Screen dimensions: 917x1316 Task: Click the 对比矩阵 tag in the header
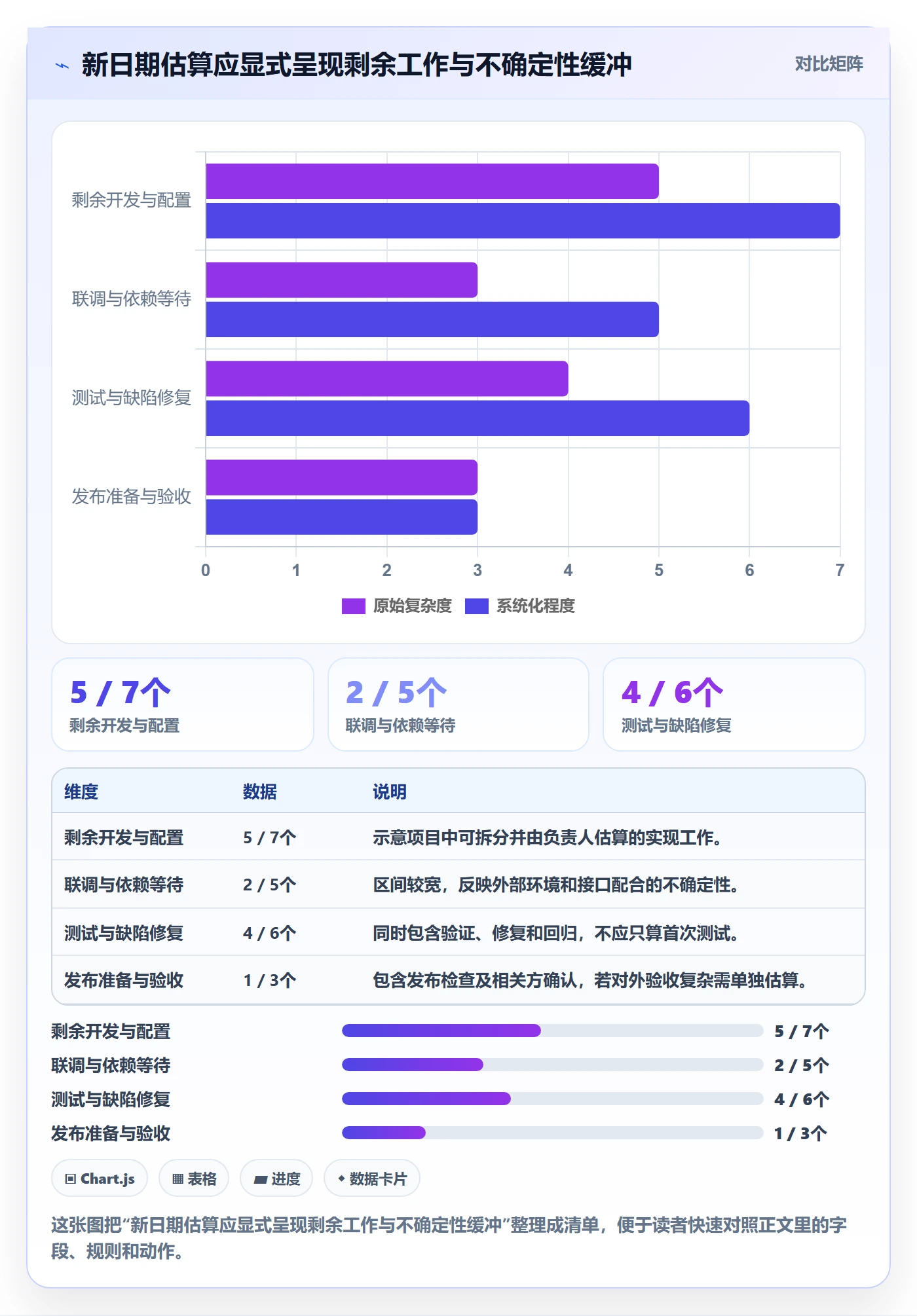[x=829, y=64]
